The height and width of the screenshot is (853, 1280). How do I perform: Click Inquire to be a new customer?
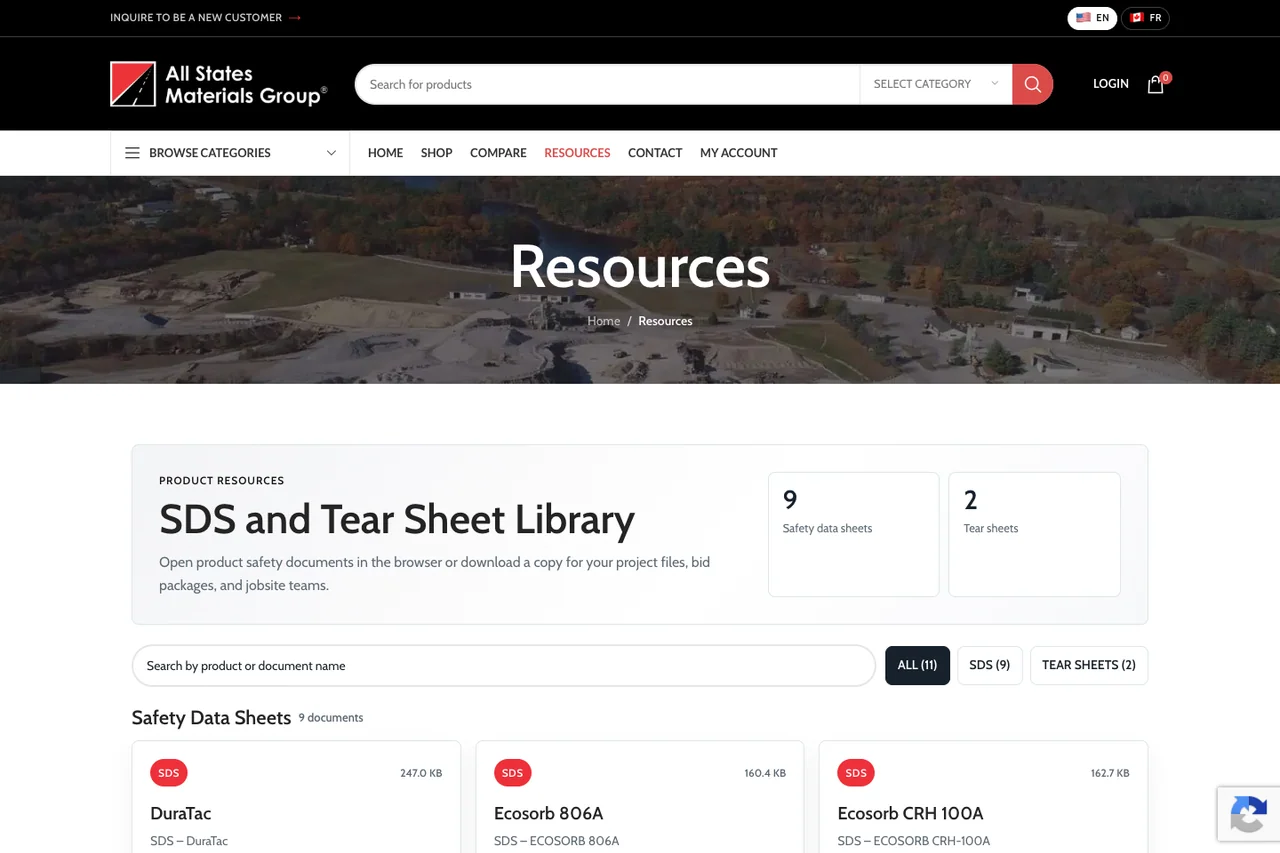196,18
